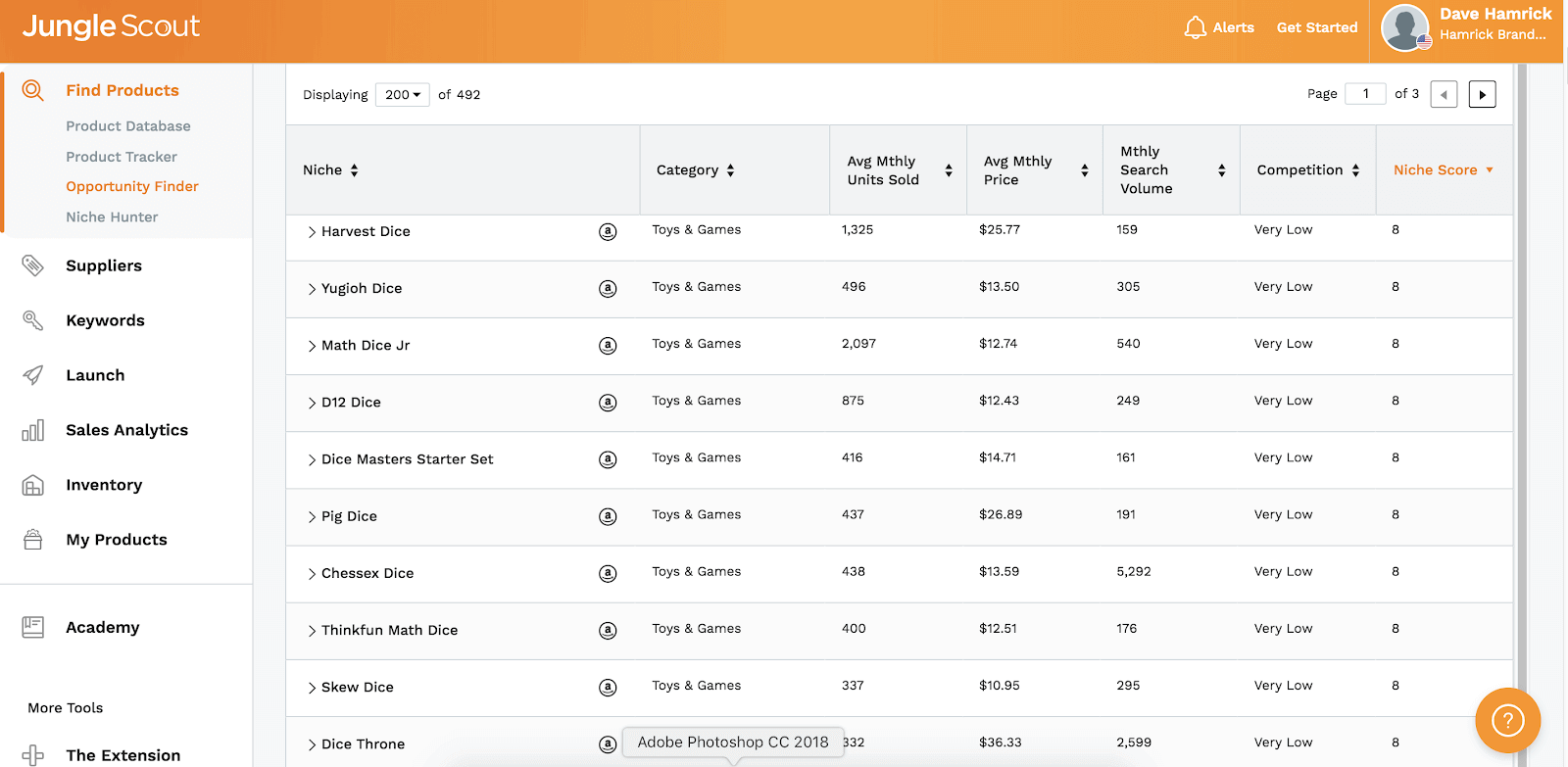Sort by Niche Score column
This screenshot has width=1568, height=767.
coord(1444,170)
